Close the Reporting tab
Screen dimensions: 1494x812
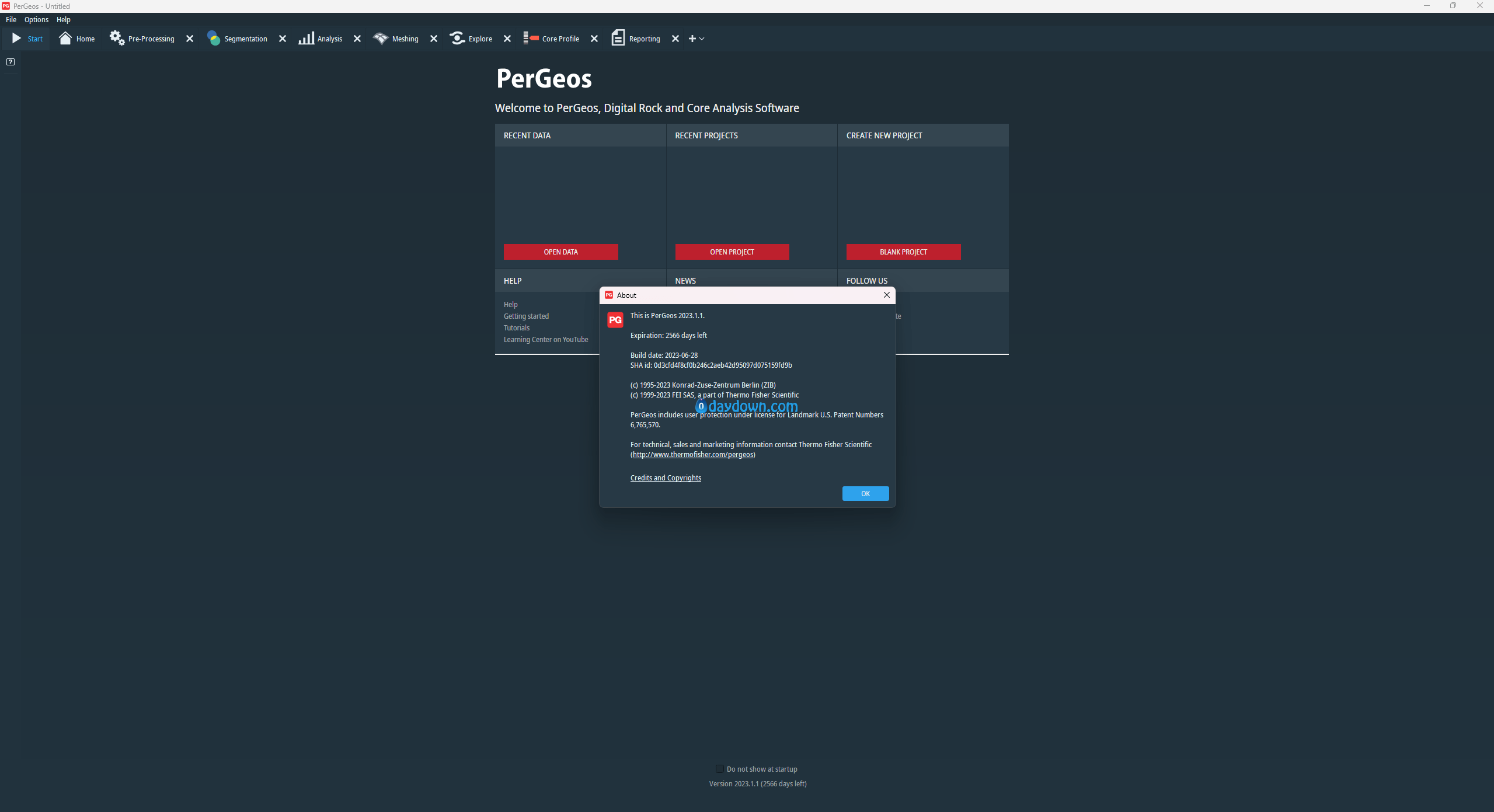pos(675,39)
